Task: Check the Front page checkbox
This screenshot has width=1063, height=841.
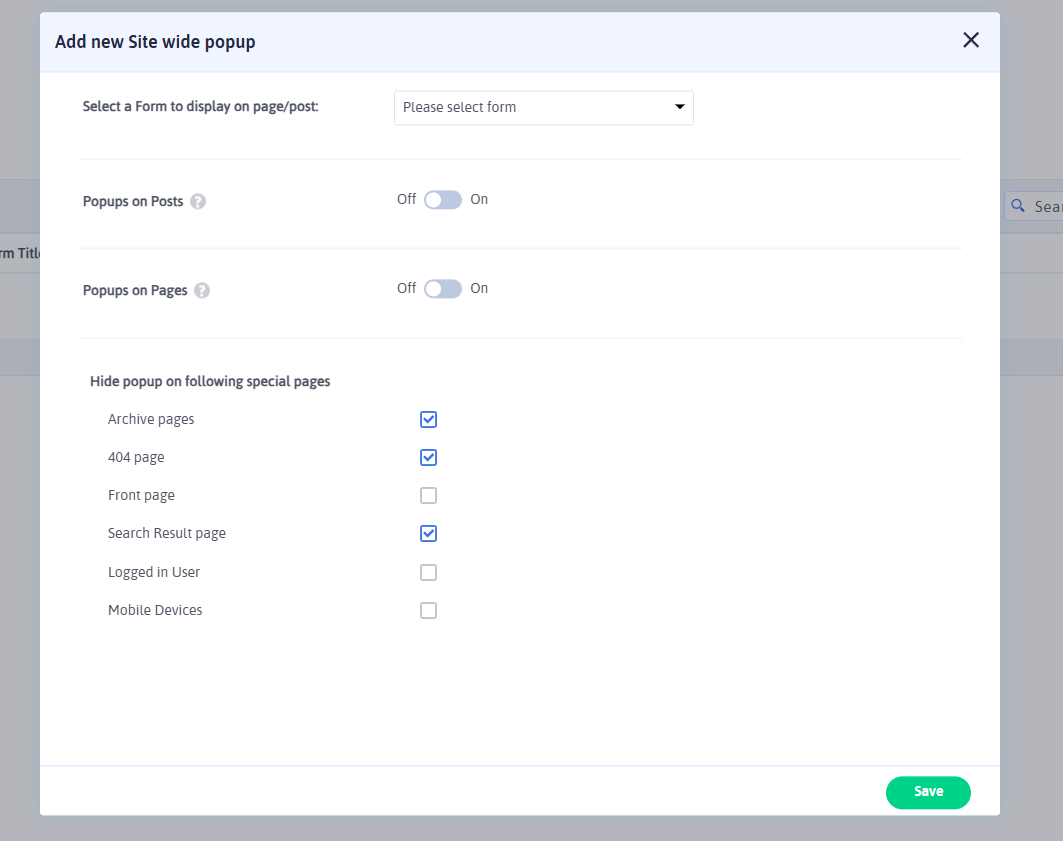Action: [x=429, y=496]
